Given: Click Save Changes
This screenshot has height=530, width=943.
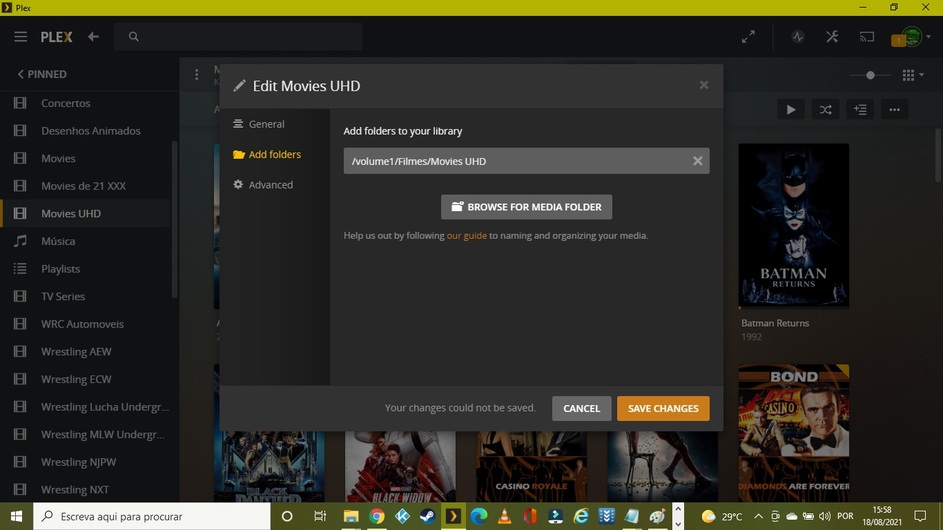Looking at the screenshot, I should (x=663, y=408).
